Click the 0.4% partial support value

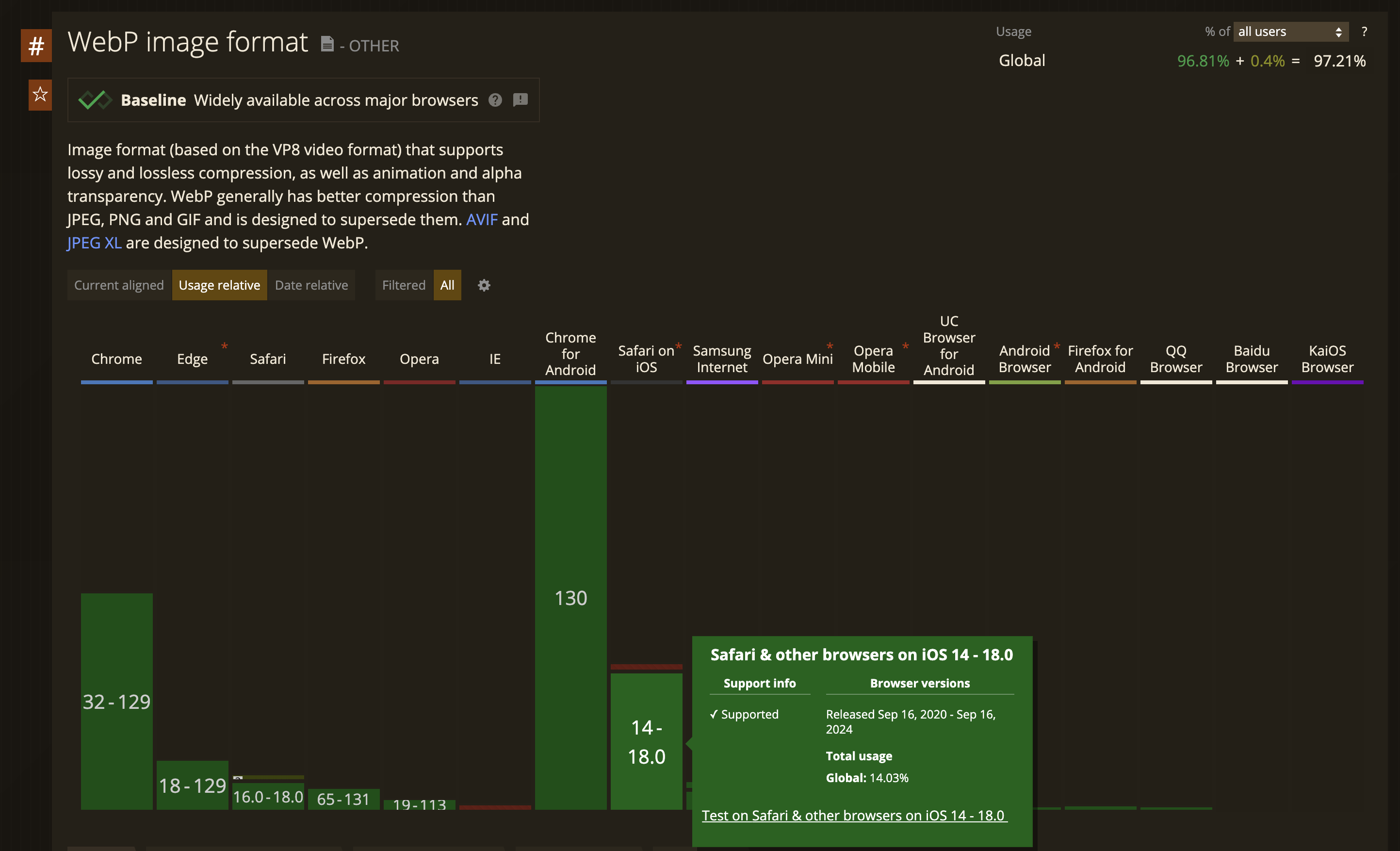pyautogui.click(x=1267, y=61)
